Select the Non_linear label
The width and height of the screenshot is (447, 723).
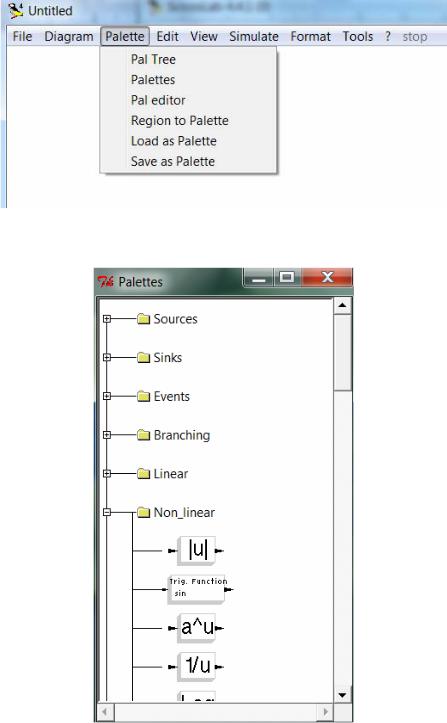click(x=184, y=513)
